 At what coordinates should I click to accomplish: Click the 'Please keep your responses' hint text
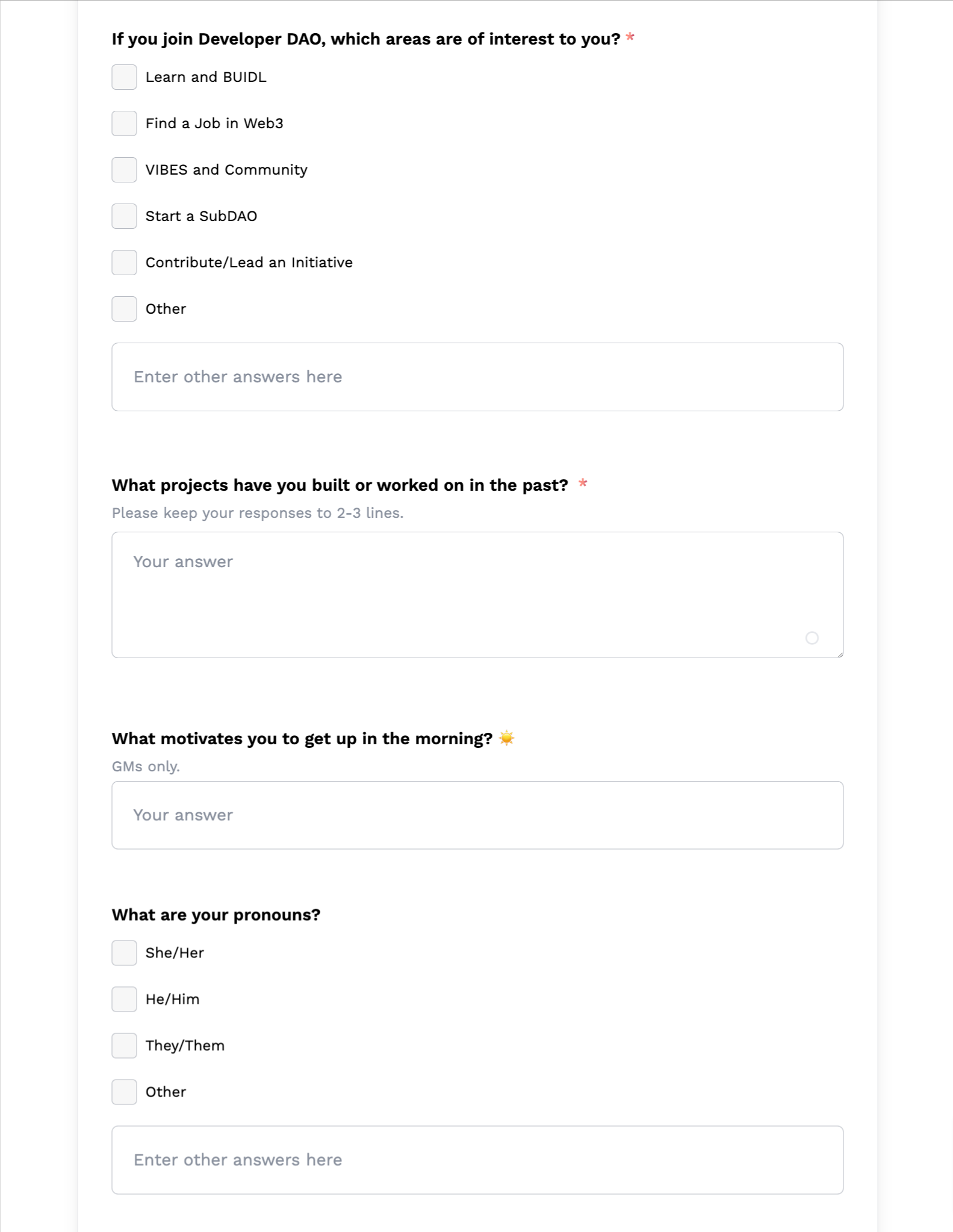coord(258,513)
